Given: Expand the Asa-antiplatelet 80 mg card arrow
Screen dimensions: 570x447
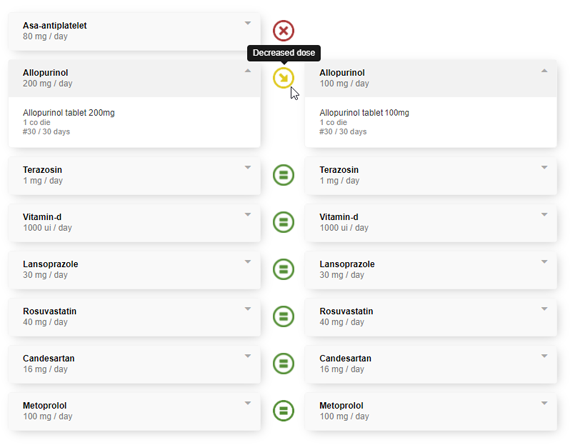Looking at the screenshot, I should coord(248,23).
